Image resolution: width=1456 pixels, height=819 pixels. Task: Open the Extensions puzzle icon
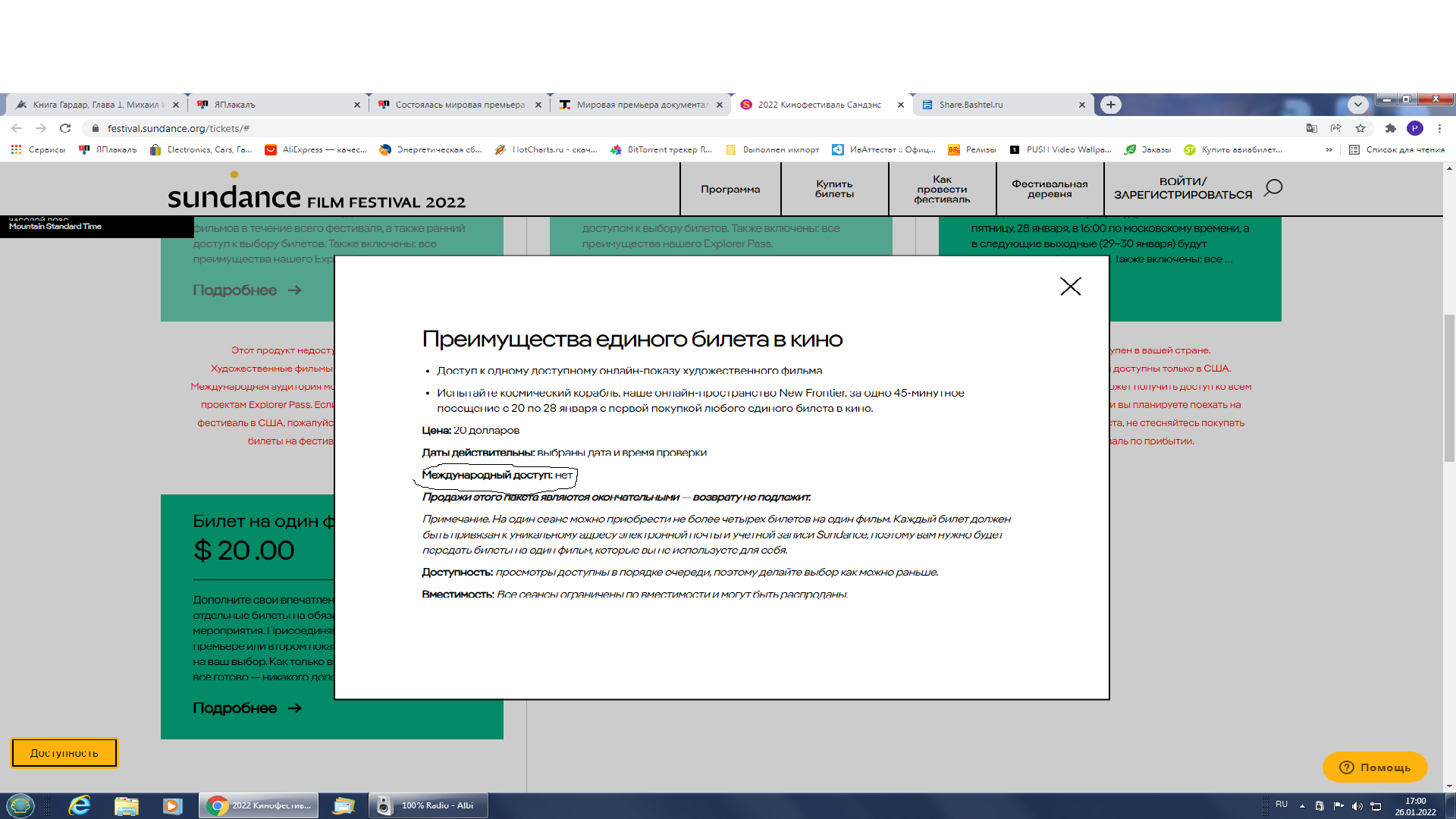pyautogui.click(x=1390, y=128)
